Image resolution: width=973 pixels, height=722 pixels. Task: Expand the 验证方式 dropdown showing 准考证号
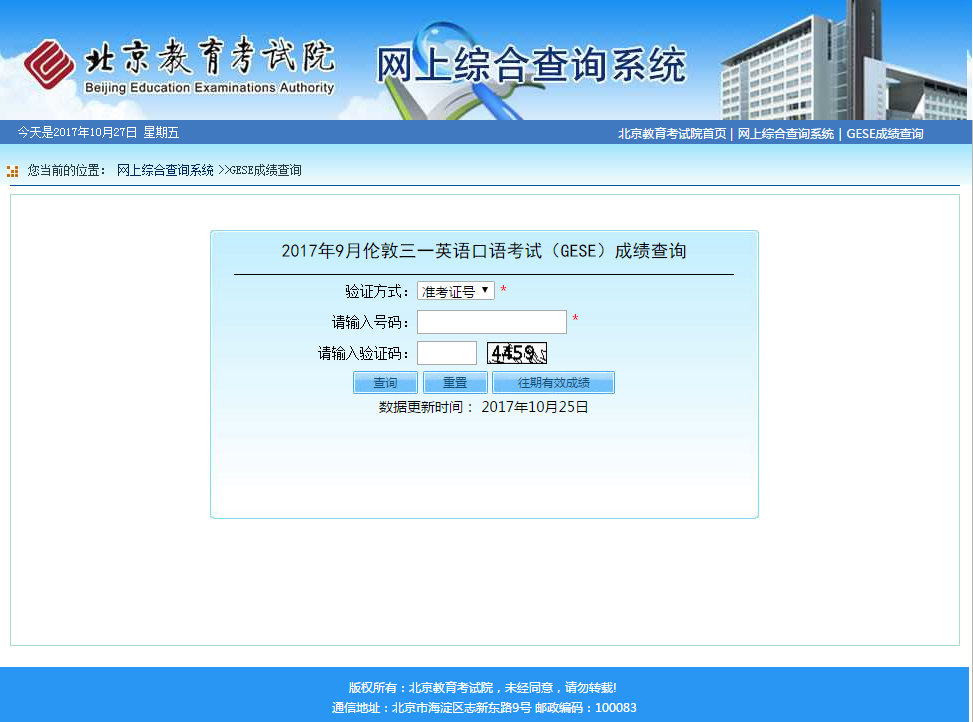coord(456,291)
